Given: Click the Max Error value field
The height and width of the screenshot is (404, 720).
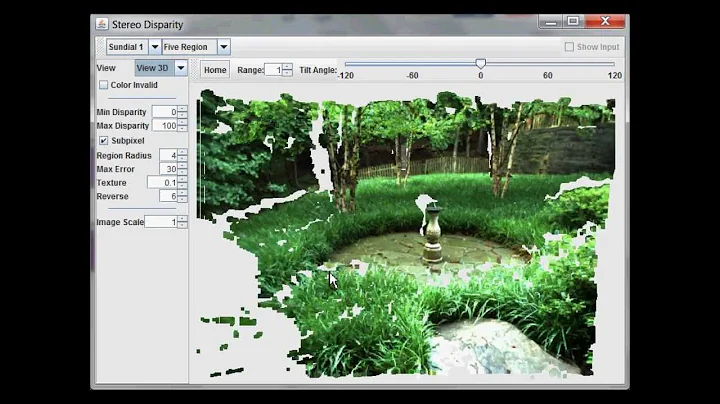Looking at the screenshot, I should tap(168, 169).
